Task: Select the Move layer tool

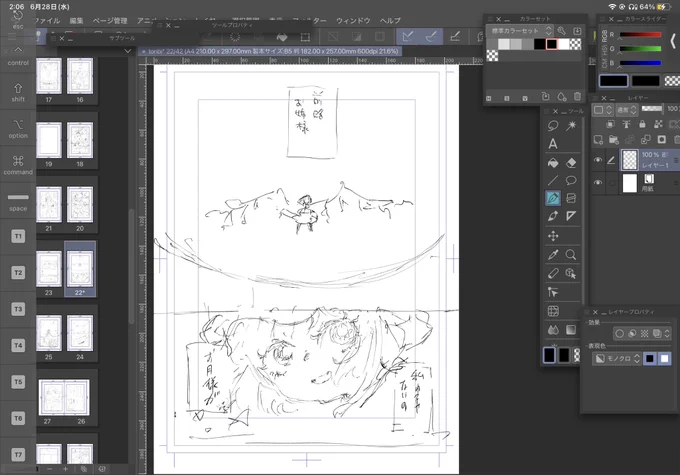Action: (553, 236)
